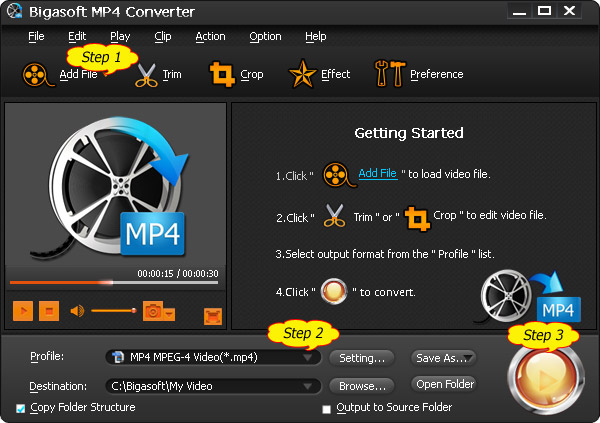Take a snapshot with the camera icon
Image resolution: width=600 pixels, height=423 pixels.
[153, 310]
